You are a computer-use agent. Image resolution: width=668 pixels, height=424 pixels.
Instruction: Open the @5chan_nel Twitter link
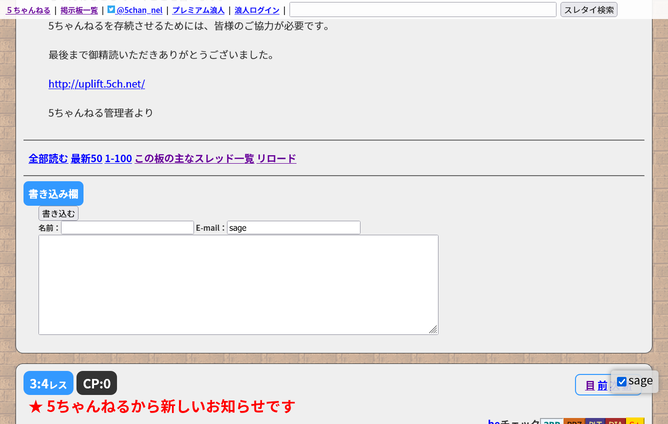pos(139,10)
